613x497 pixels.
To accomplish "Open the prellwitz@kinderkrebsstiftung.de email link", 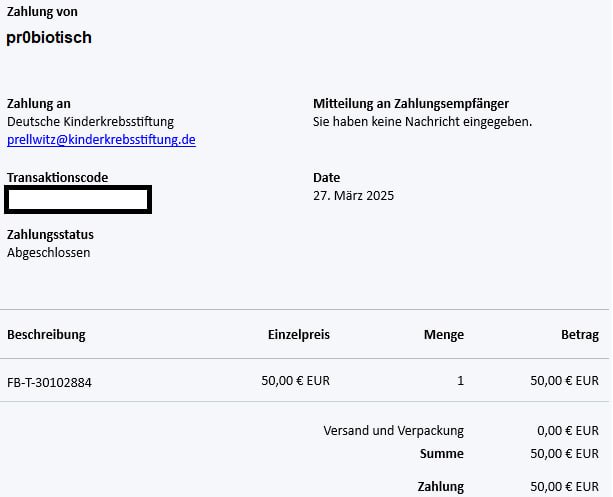I will tap(101, 140).
